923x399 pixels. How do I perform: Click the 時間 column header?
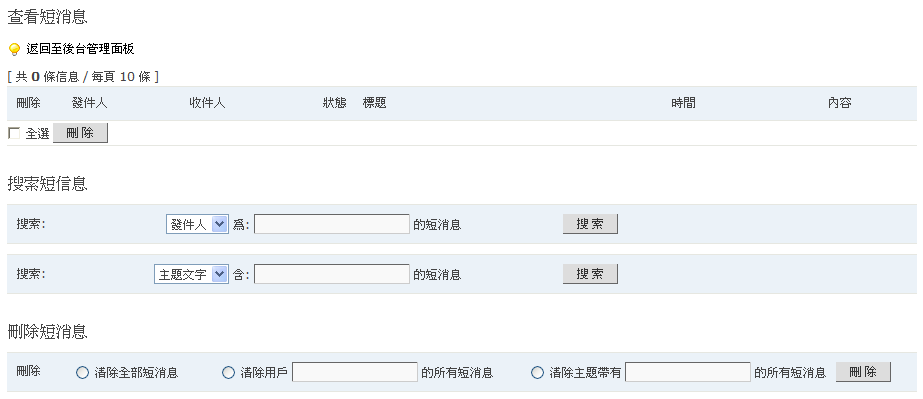[x=683, y=103]
